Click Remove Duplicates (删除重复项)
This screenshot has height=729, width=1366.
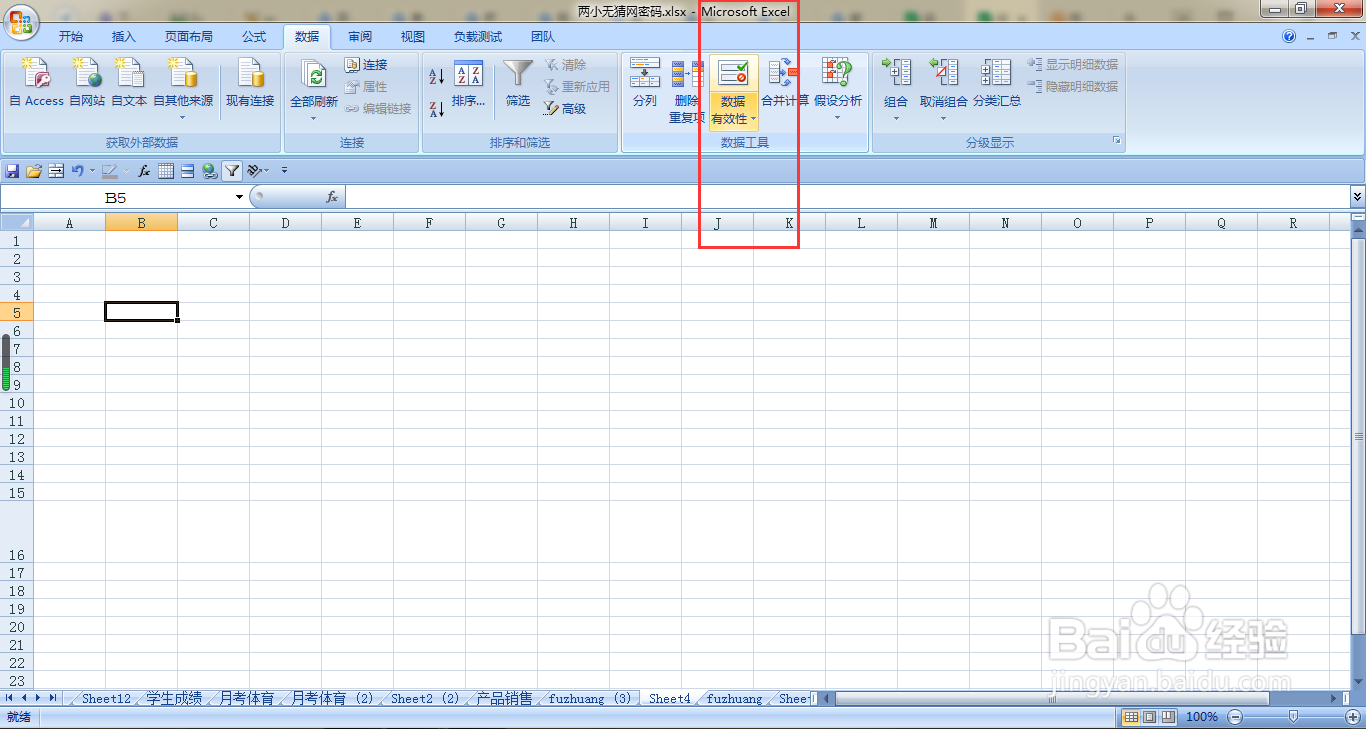click(x=687, y=91)
